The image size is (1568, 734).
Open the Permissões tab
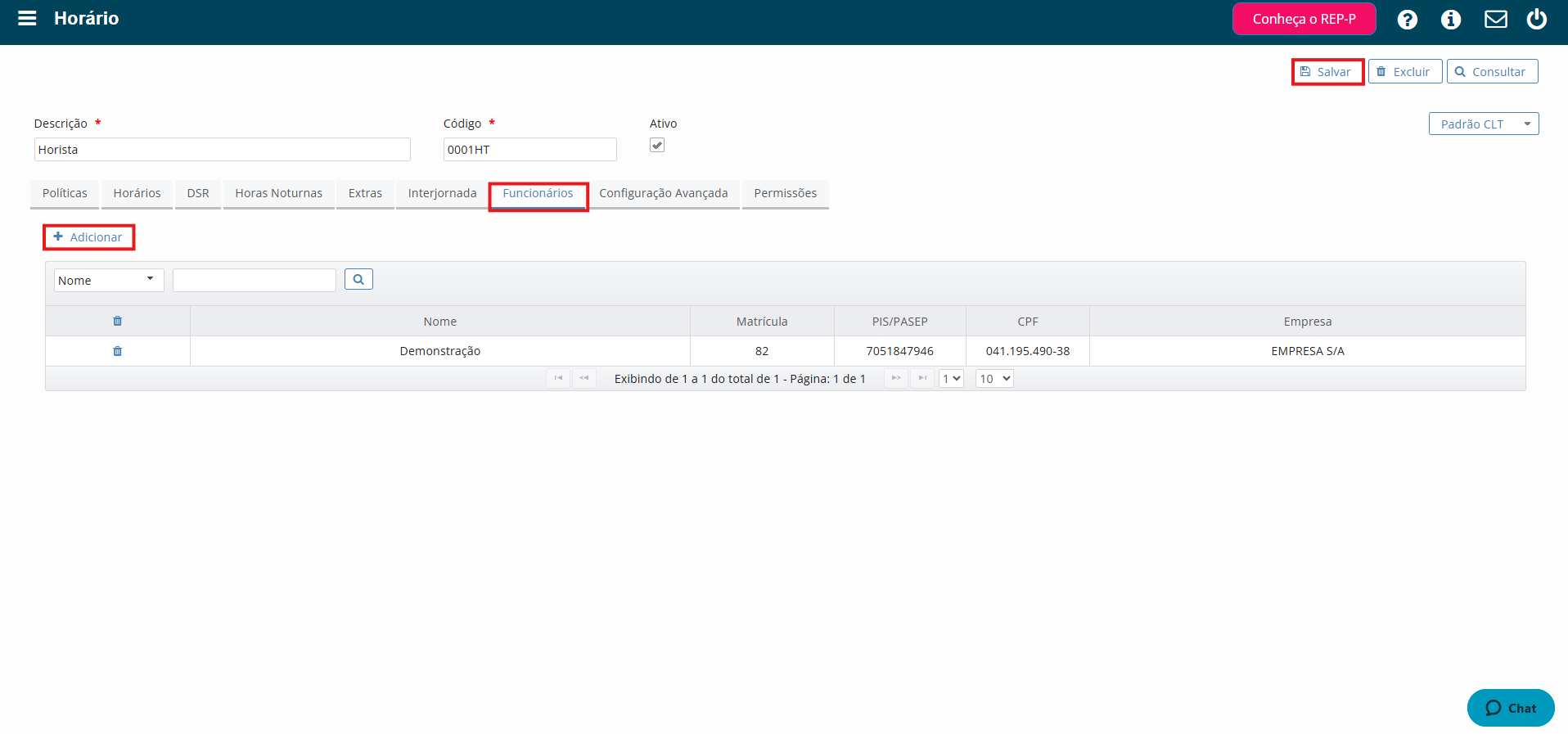[786, 193]
